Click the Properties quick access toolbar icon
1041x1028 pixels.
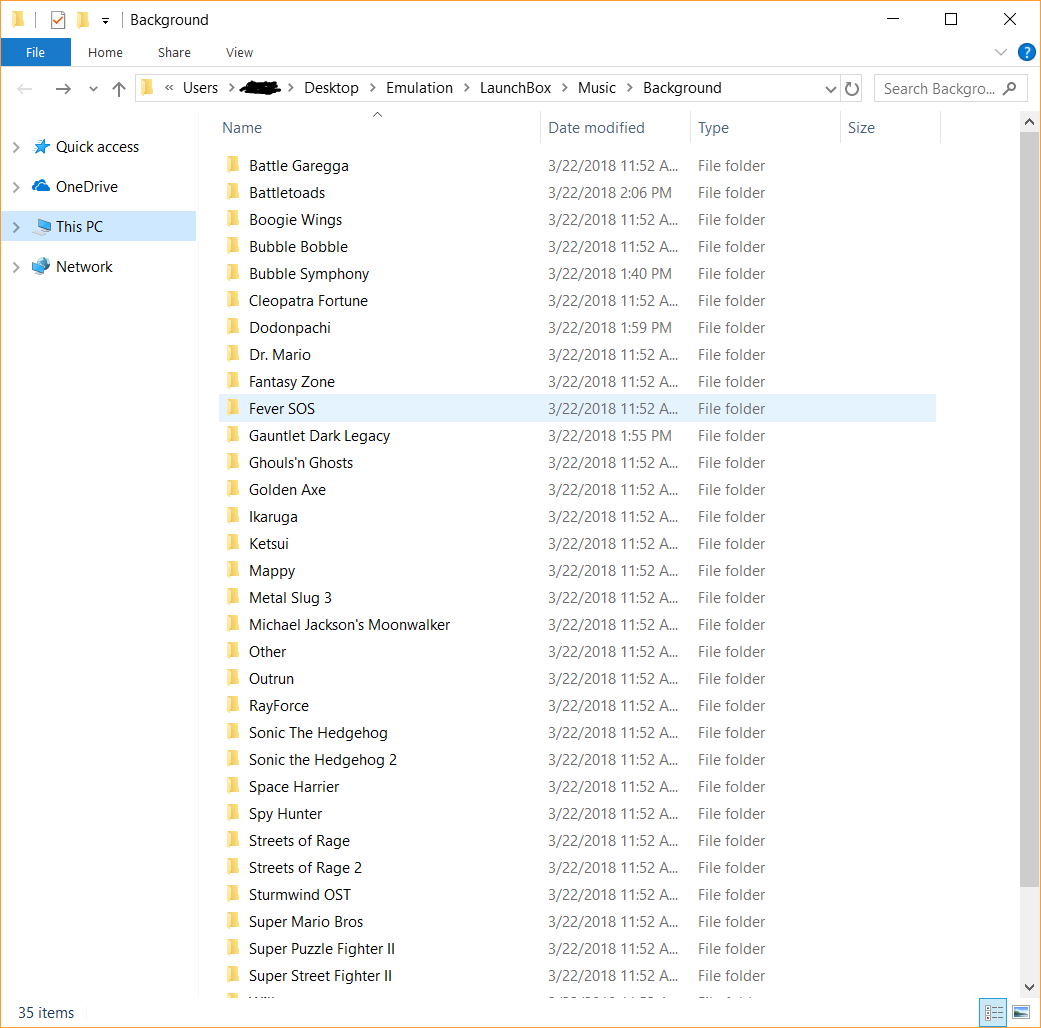(58, 20)
